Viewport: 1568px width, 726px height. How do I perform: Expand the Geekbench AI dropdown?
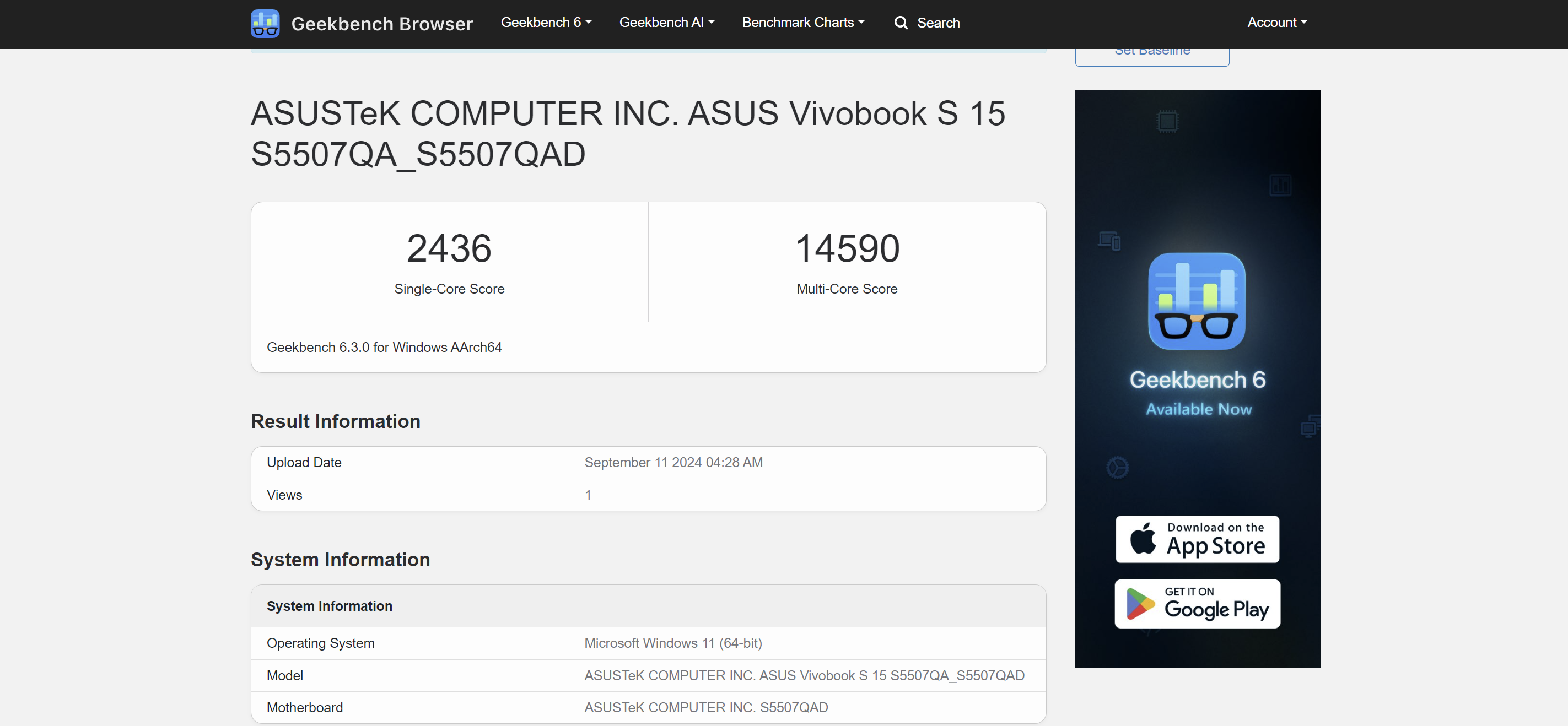[x=666, y=23]
